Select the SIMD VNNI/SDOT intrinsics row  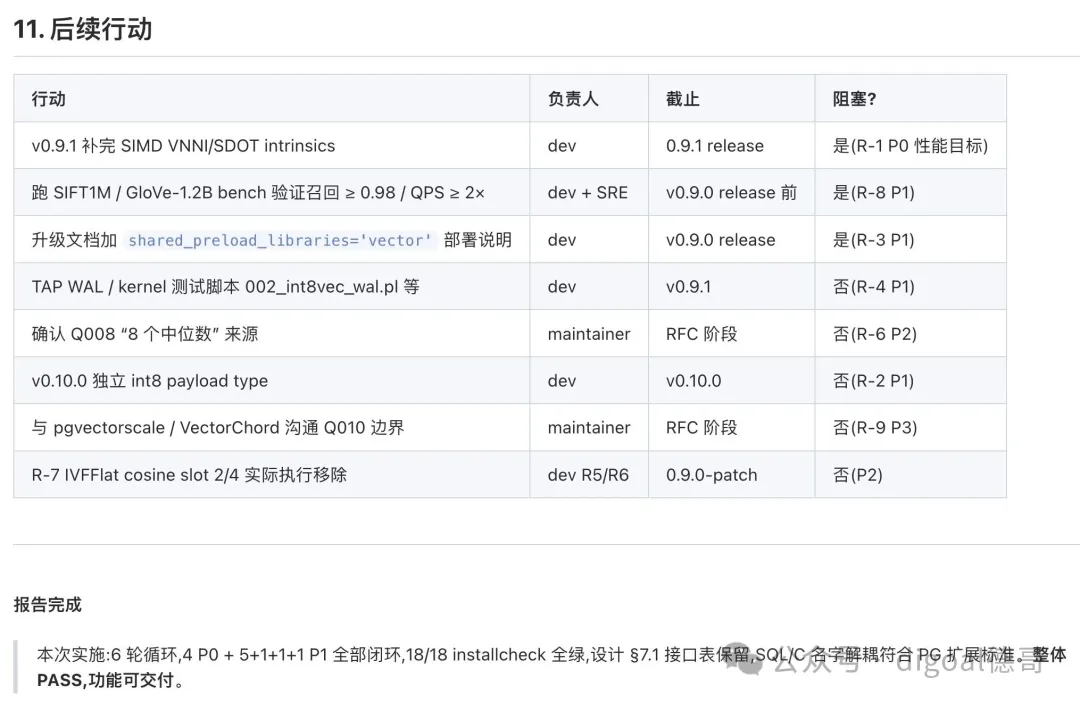pyautogui.click(x=510, y=146)
